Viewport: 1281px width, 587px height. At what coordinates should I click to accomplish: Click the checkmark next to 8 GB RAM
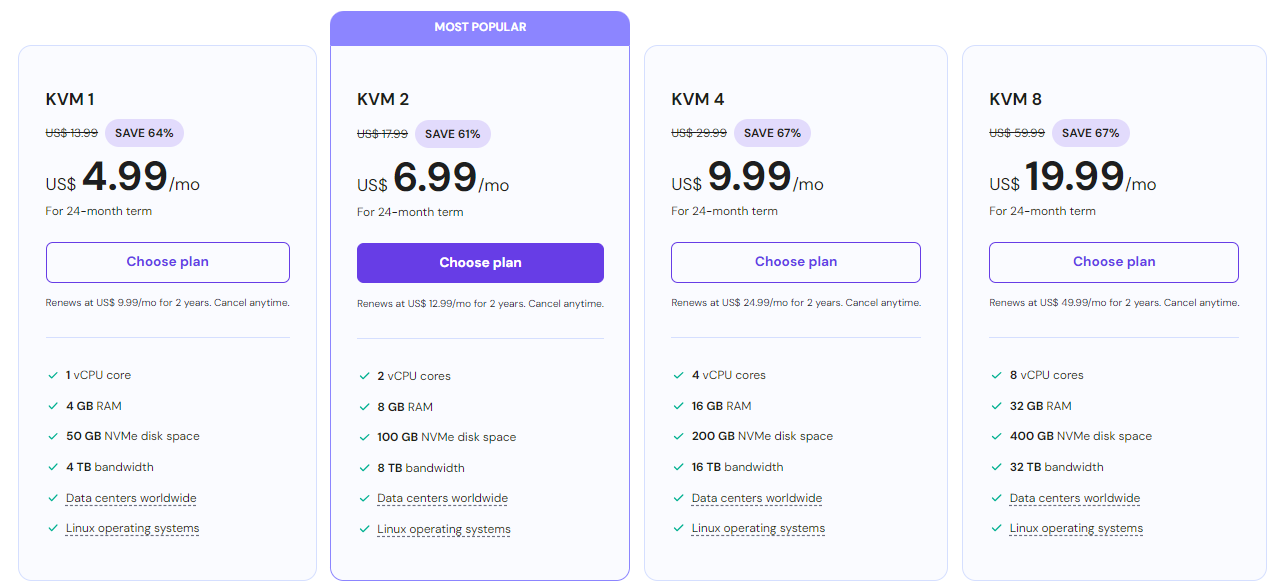(x=364, y=407)
